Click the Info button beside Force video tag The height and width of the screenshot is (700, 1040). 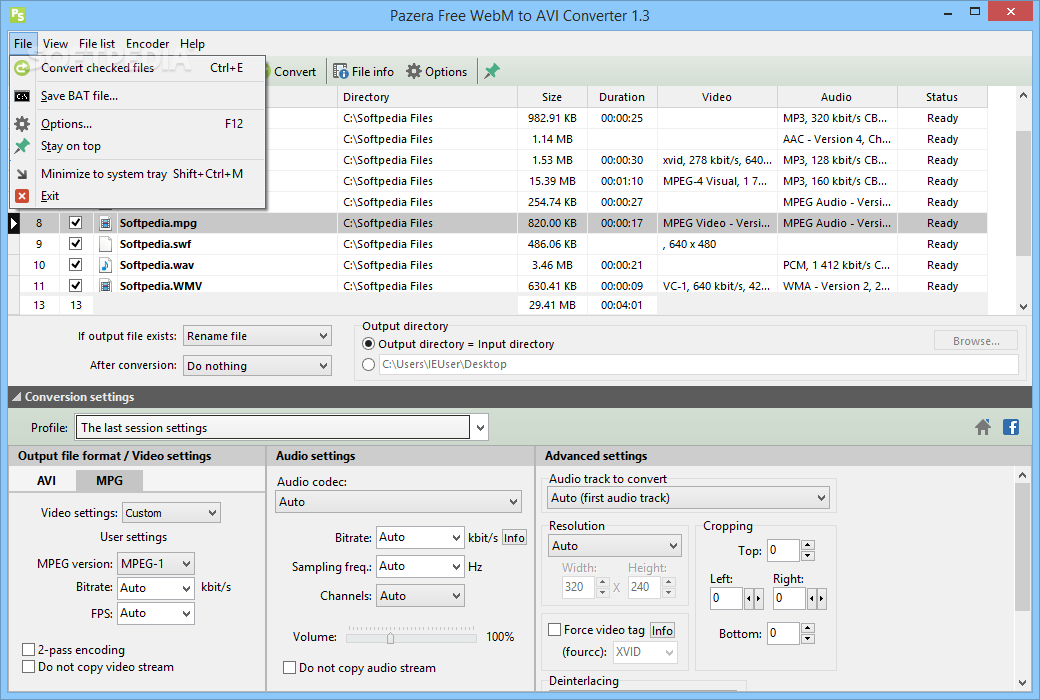click(x=662, y=630)
